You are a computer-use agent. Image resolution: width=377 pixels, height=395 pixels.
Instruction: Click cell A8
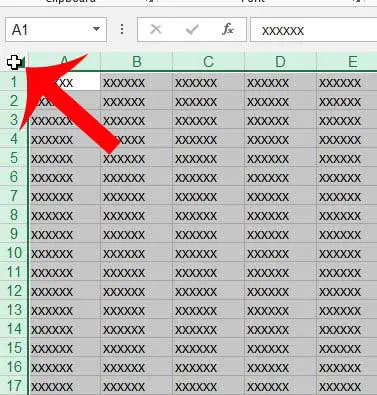tap(65, 215)
